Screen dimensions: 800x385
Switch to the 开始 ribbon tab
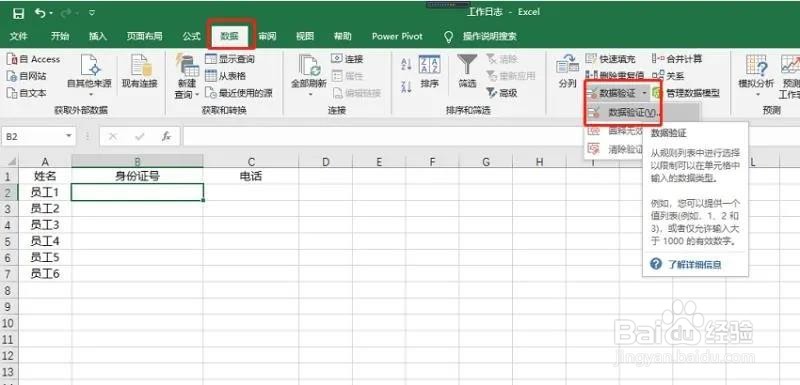[x=60, y=36]
